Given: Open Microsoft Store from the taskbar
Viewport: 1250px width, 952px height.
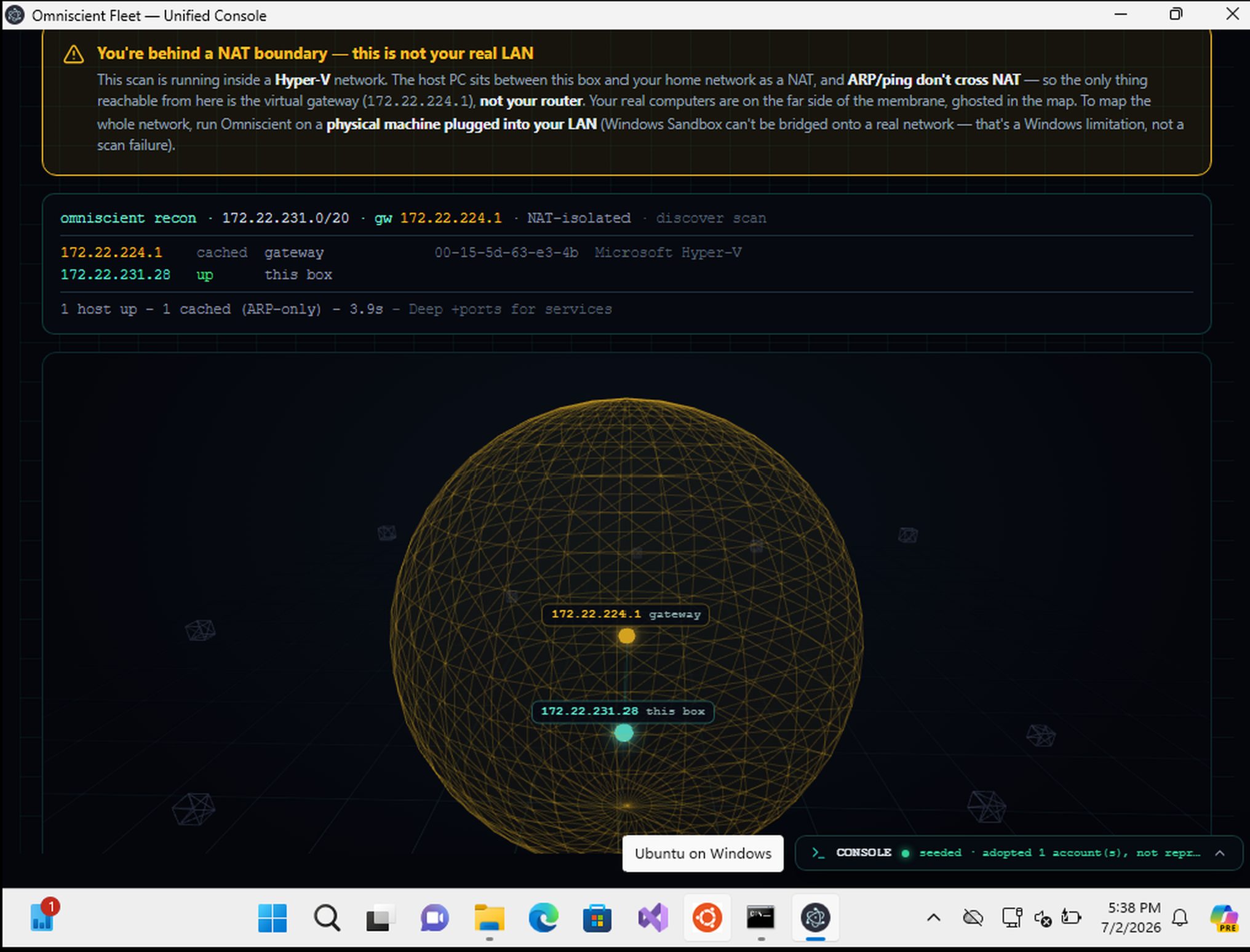Looking at the screenshot, I should click(597, 918).
